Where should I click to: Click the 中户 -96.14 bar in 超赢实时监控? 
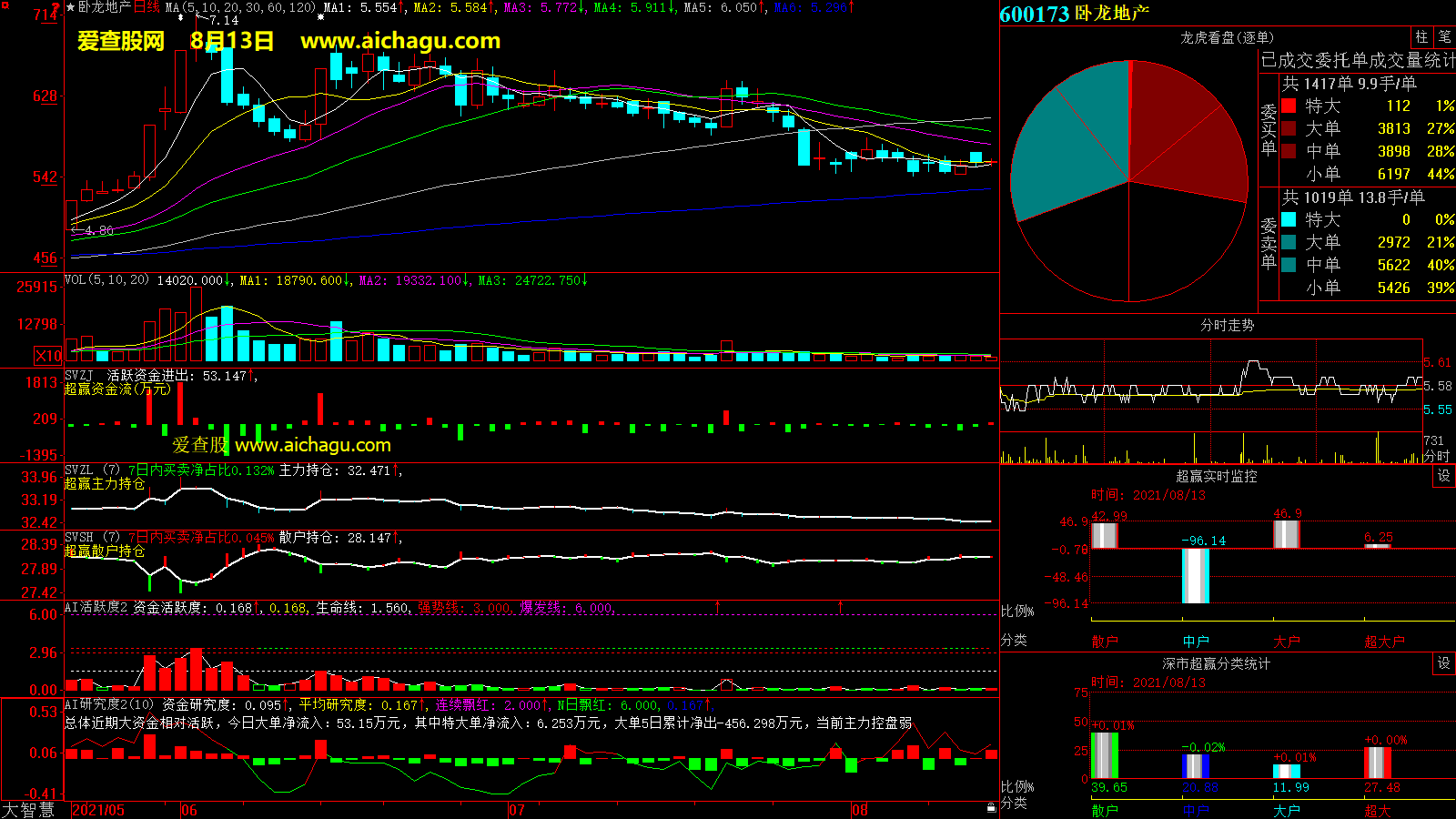click(x=1195, y=575)
